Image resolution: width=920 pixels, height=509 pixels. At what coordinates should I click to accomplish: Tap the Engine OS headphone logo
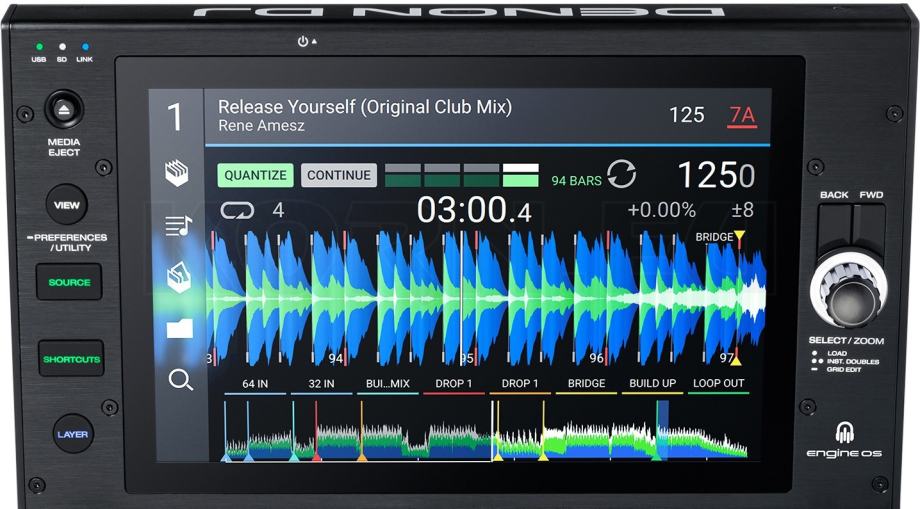tap(844, 433)
